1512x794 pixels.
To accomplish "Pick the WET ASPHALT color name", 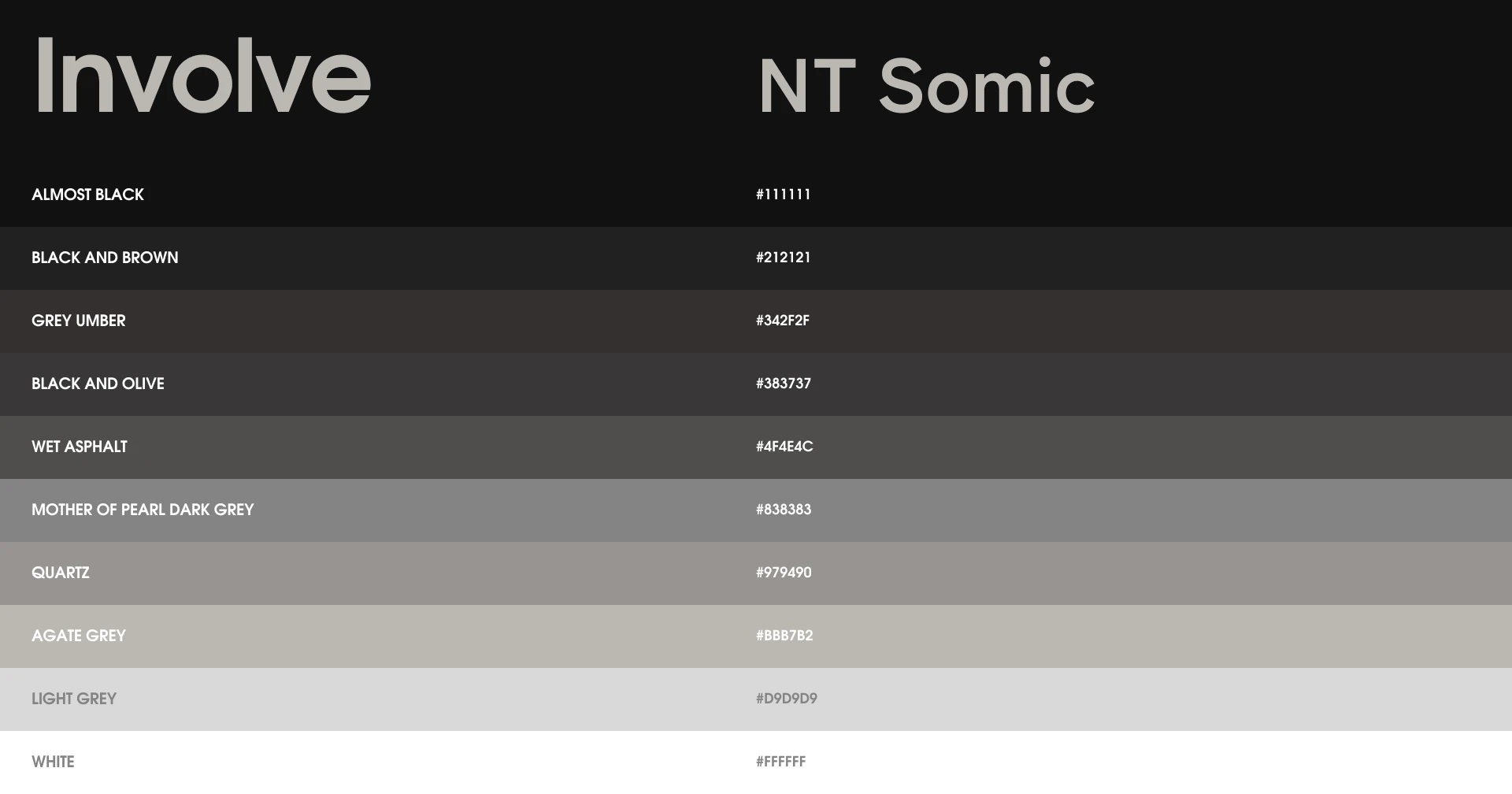I will (80, 447).
